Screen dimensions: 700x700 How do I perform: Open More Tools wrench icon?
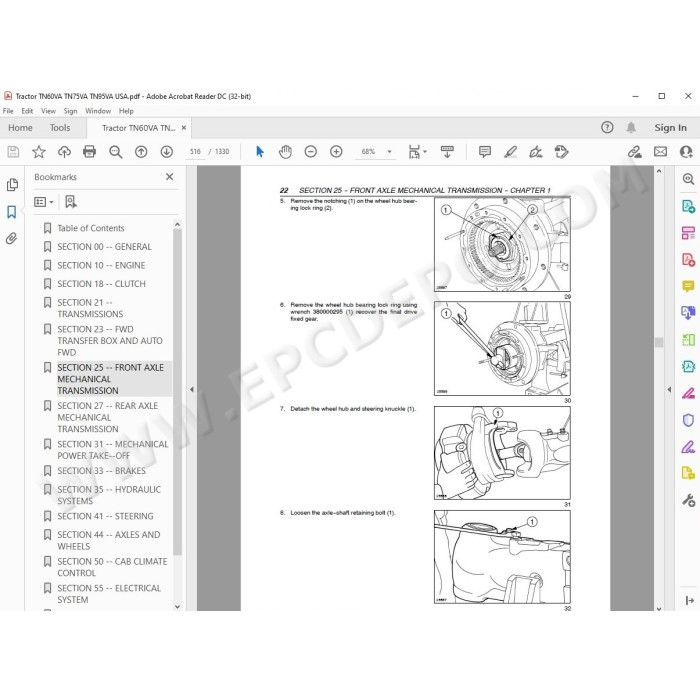tap(688, 500)
